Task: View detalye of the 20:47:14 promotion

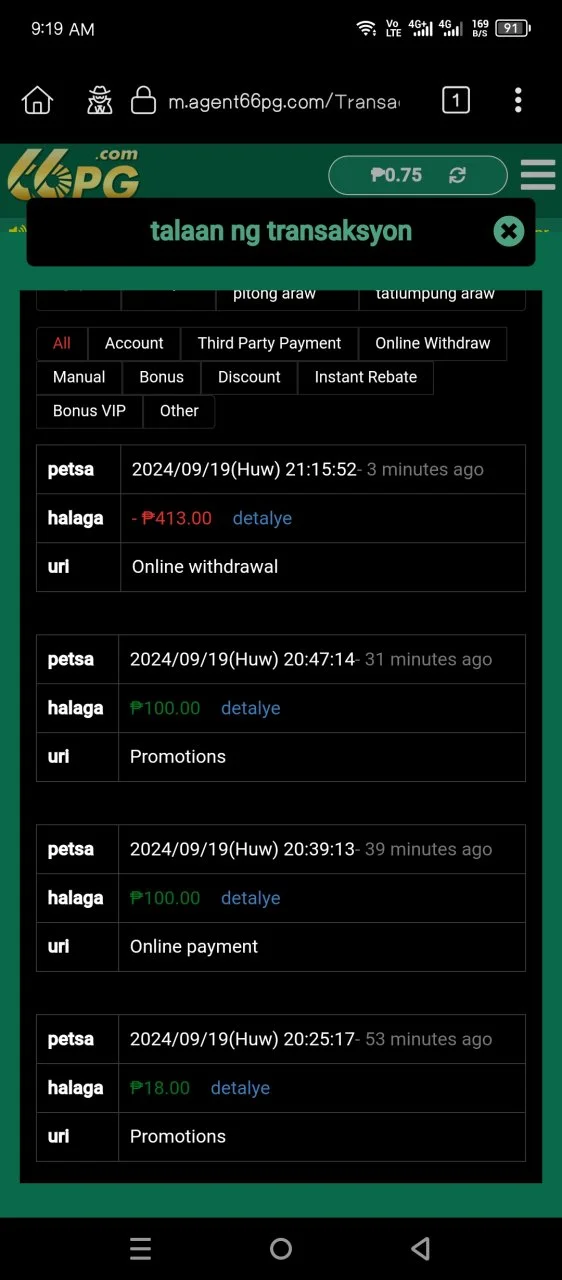Action: click(x=250, y=708)
